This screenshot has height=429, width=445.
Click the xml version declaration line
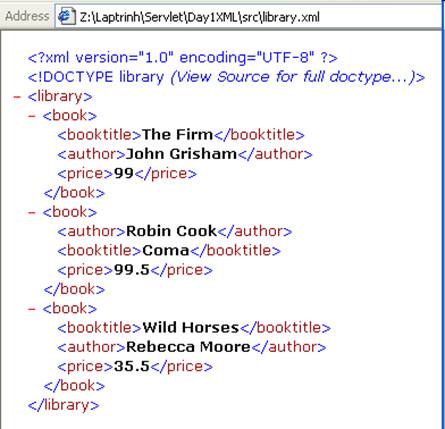(x=183, y=58)
